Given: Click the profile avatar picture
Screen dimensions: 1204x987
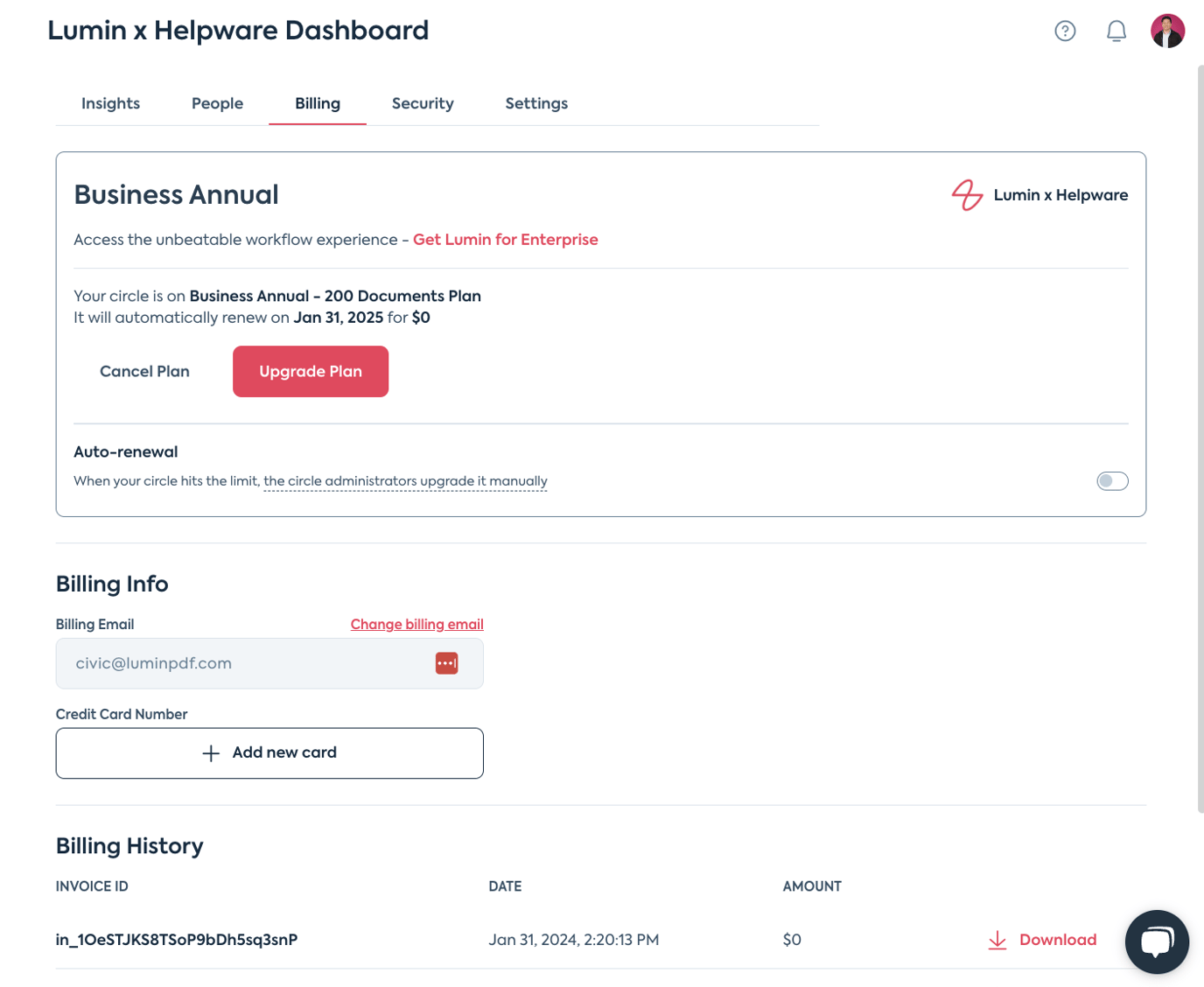Looking at the screenshot, I should point(1168,31).
